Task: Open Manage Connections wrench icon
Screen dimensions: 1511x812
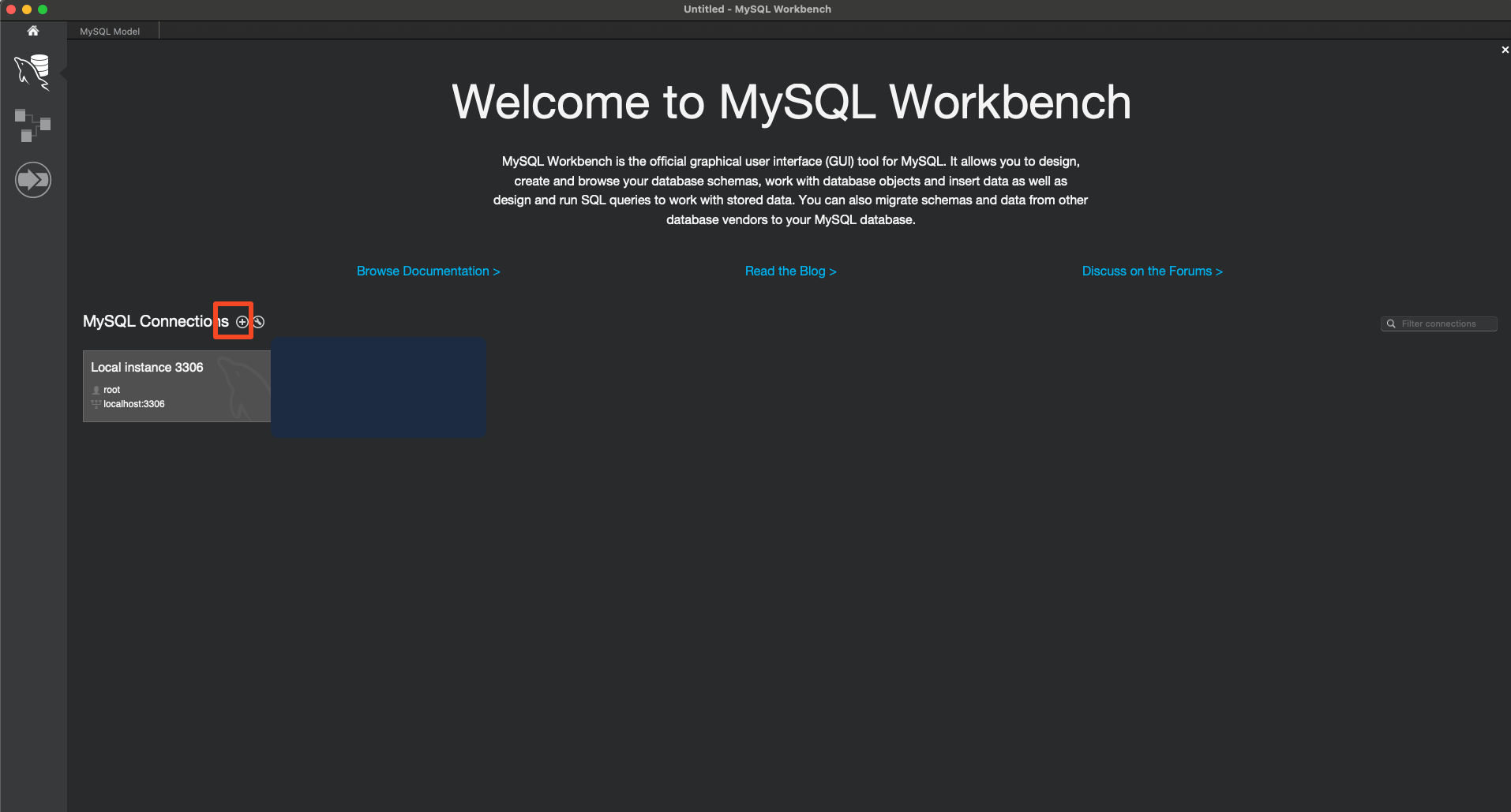Action: [x=259, y=322]
